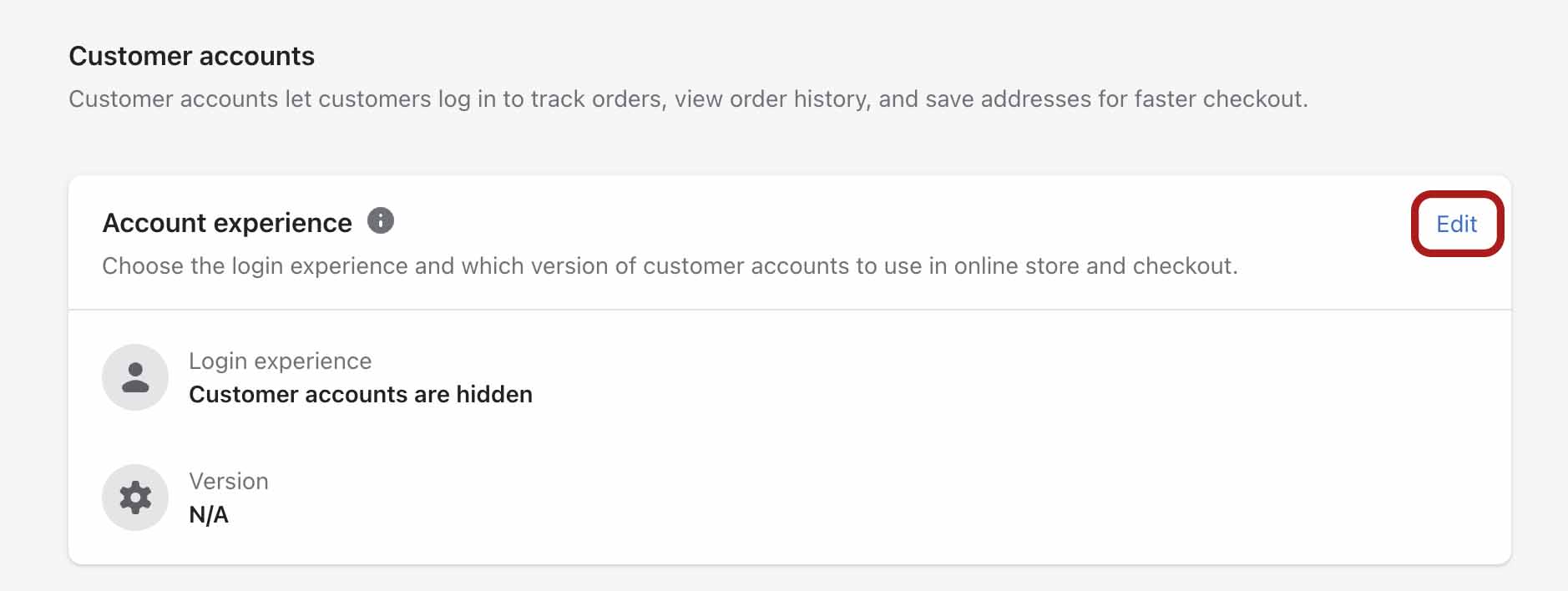Click the word "hidden" in login status
The width and height of the screenshot is (1568, 591).
494,394
